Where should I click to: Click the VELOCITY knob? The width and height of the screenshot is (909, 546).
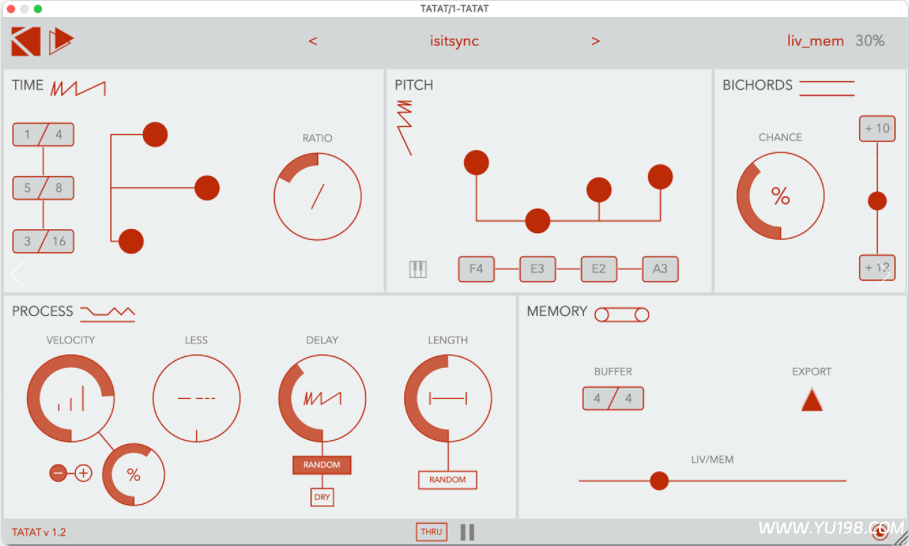pos(71,399)
